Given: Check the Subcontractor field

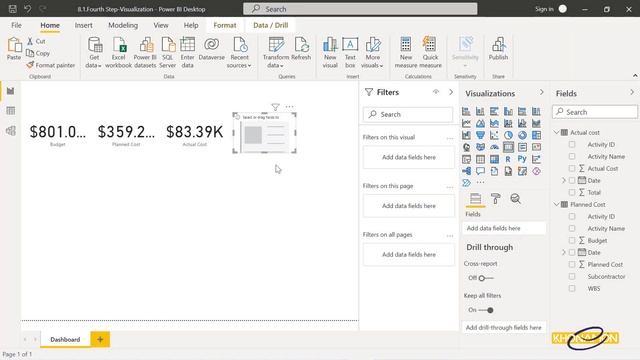Looking at the screenshot, I should pyautogui.click(x=572, y=276).
